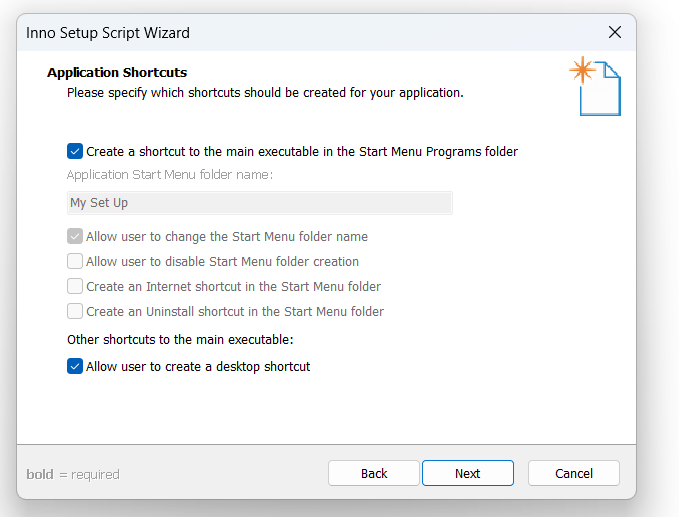The height and width of the screenshot is (517, 679).
Task: Click the My Set Up folder name field
Action: tap(260, 203)
